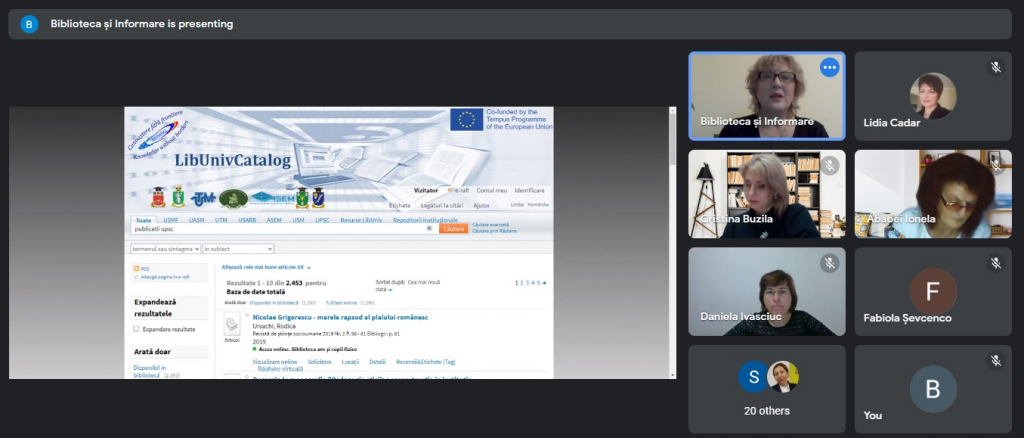Viewport: 1024px width, 438px height.
Task: Click muted microphone icon on Ababei Ionela tile
Action: [x=995, y=165]
